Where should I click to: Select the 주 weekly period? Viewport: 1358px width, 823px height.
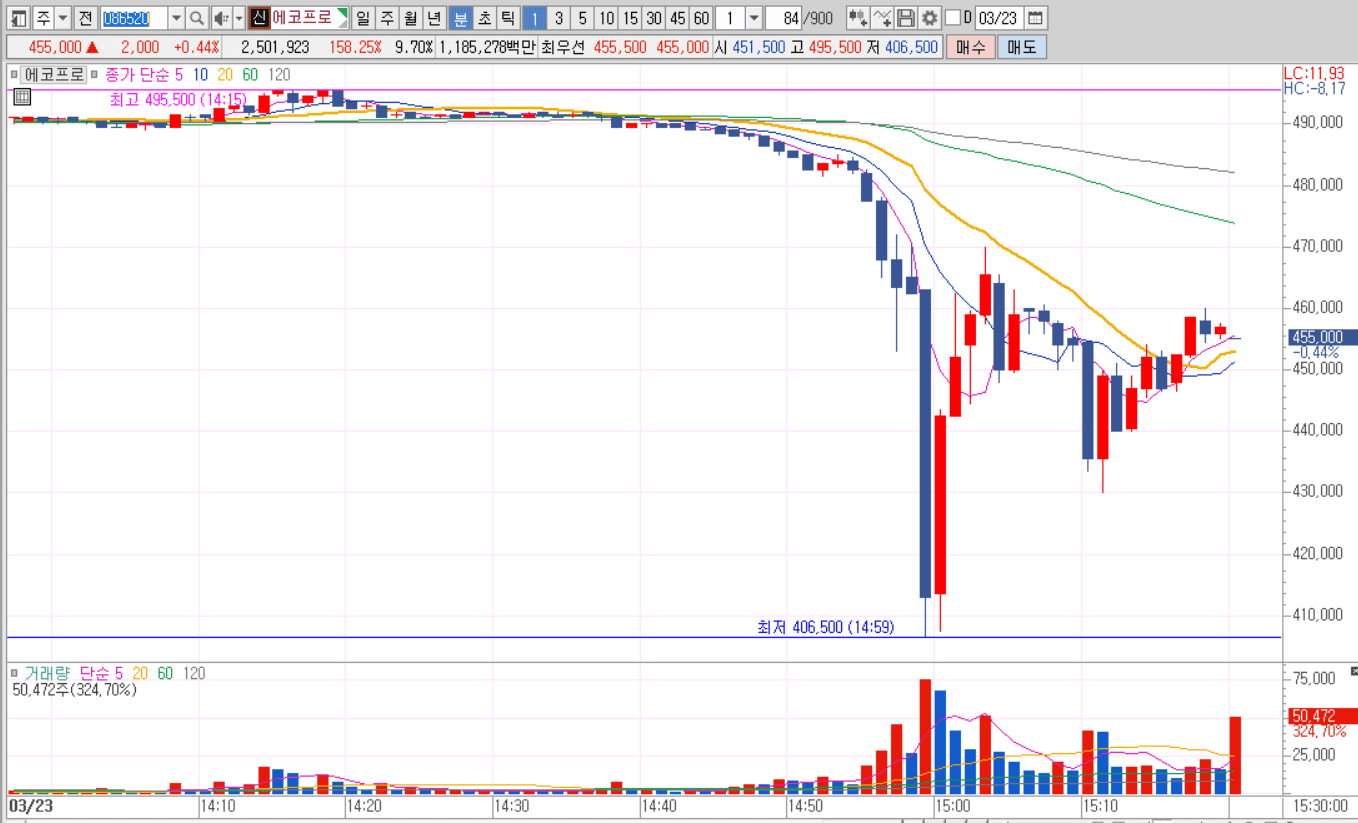point(385,17)
